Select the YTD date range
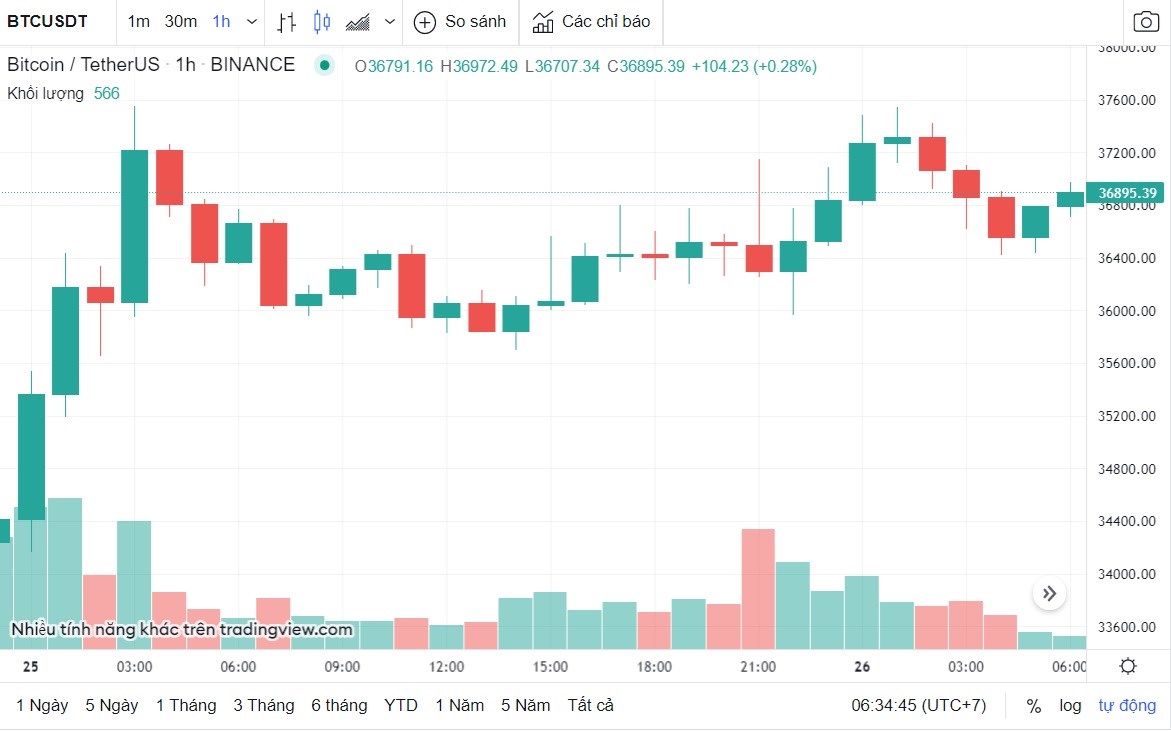 point(401,705)
